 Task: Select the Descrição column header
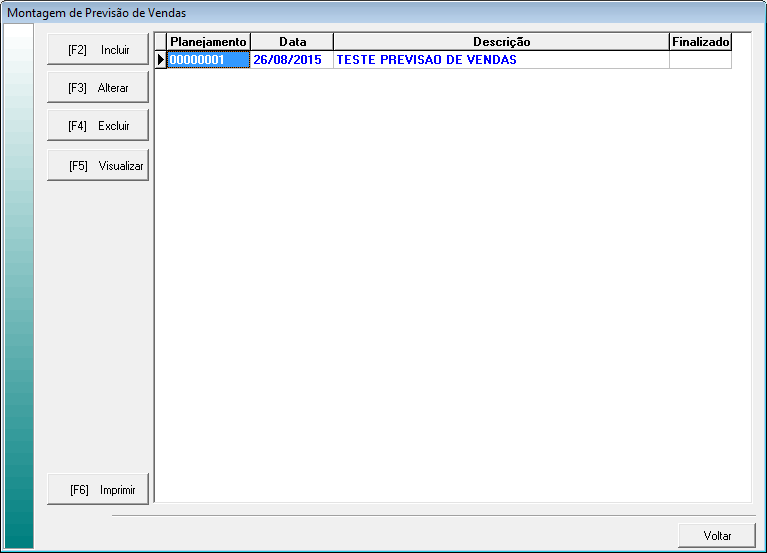tap(501, 42)
